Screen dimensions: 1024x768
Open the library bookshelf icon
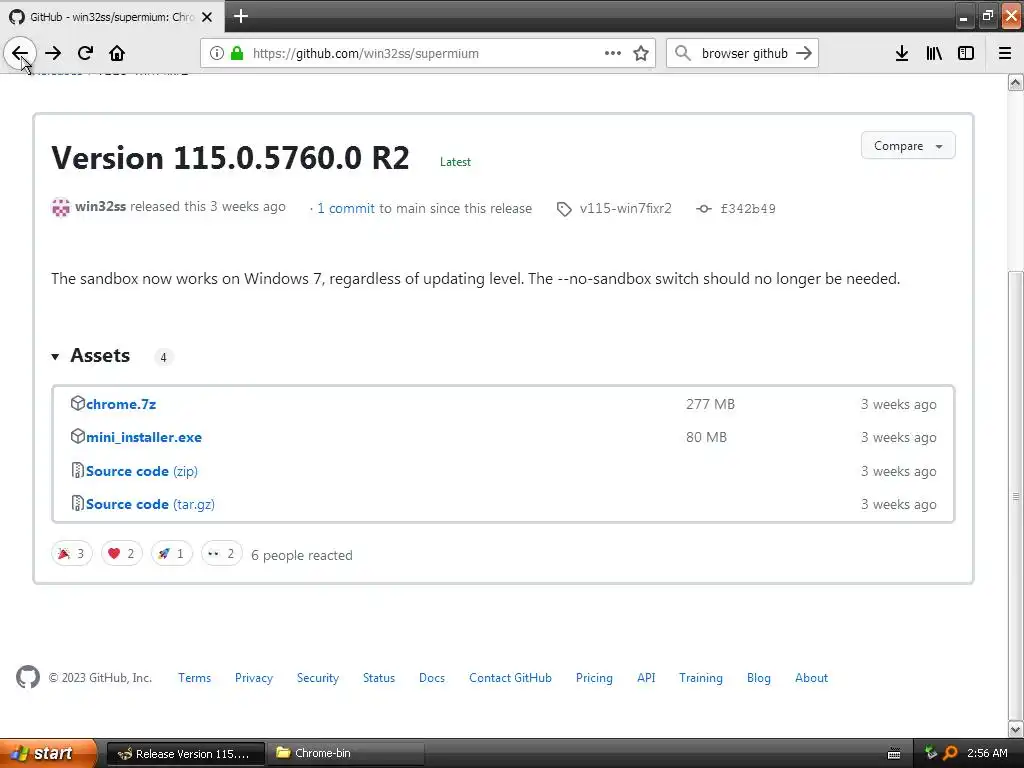[934, 54]
